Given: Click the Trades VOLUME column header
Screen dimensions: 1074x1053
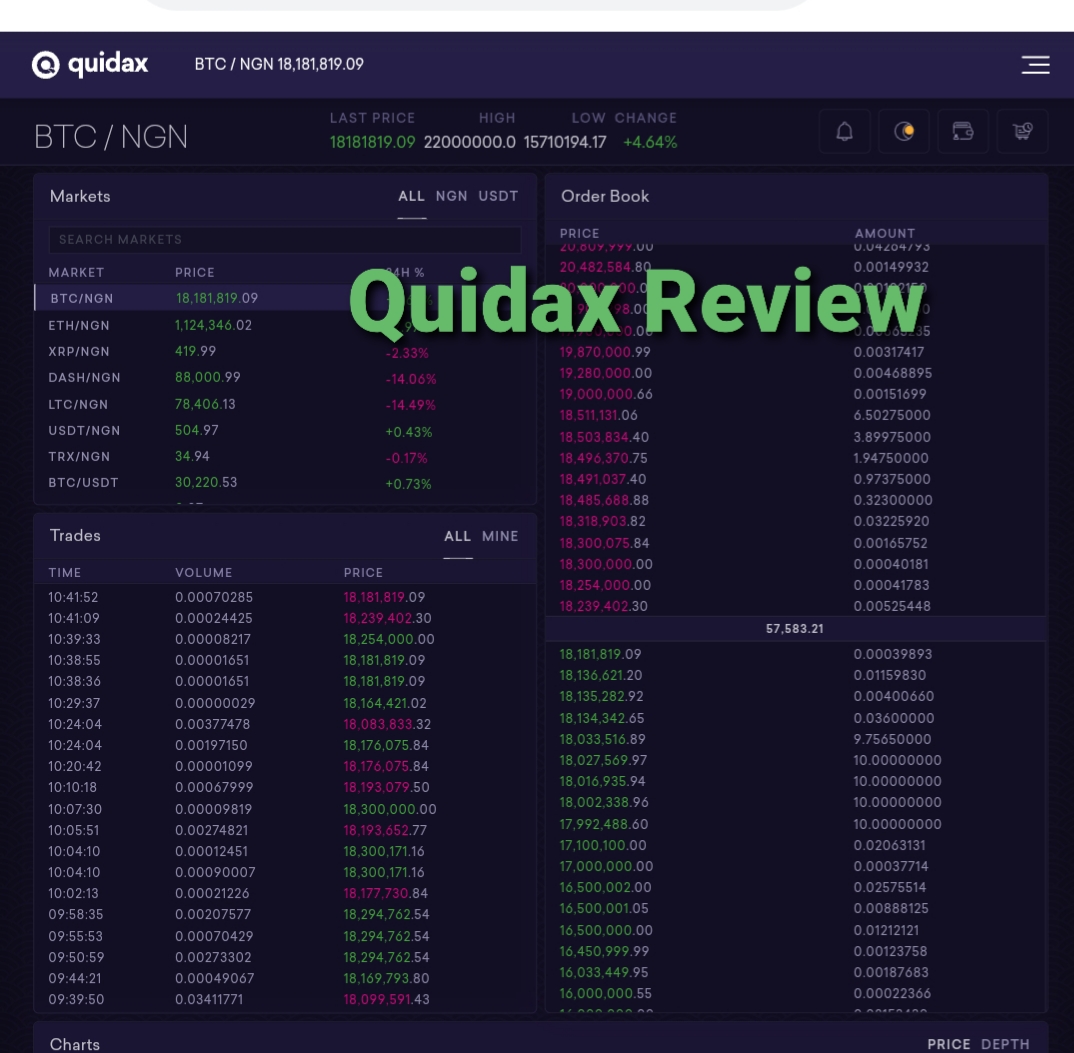Looking at the screenshot, I should (x=203, y=573).
